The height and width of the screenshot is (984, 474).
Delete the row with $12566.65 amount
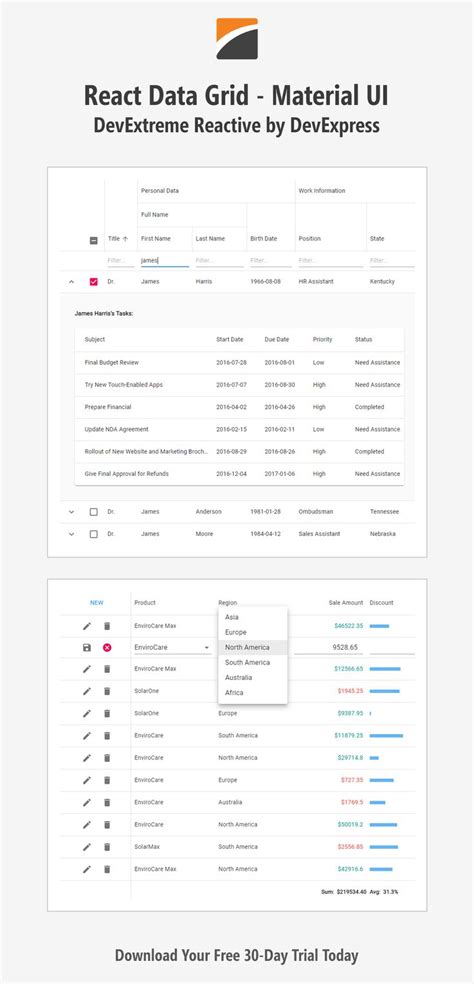tap(107, 668)
